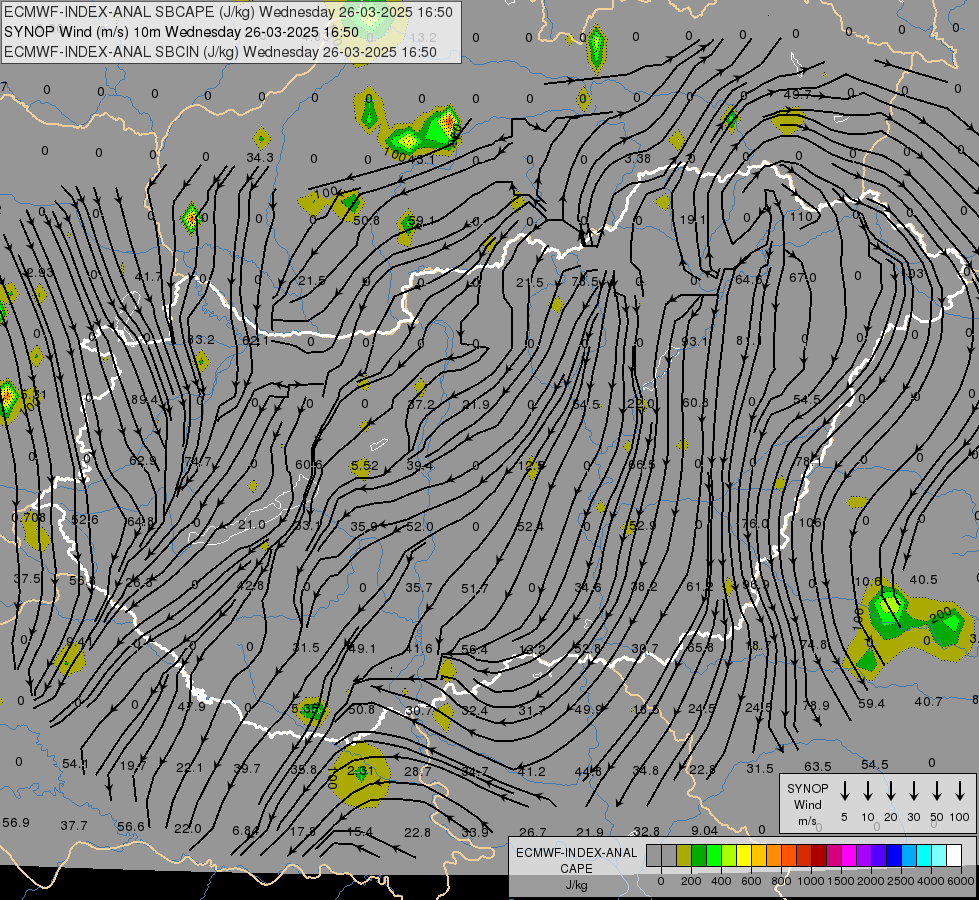This screenshot has height=900, width=979.
Task: Click the map value 9.04
Action: 705,830
